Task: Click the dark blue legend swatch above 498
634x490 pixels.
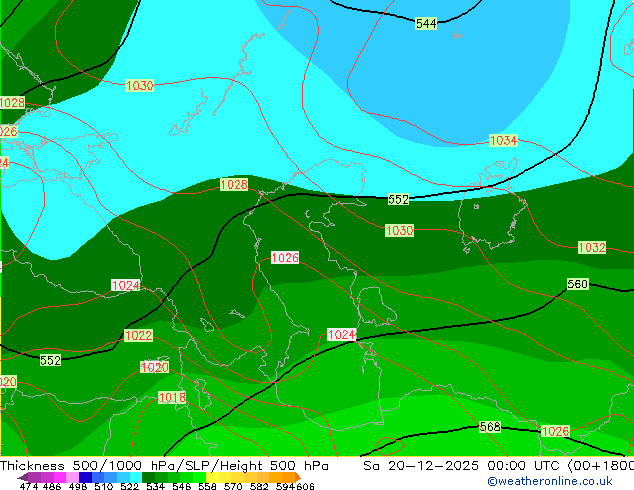Action: pyautogui.click(x=85, y=477)
